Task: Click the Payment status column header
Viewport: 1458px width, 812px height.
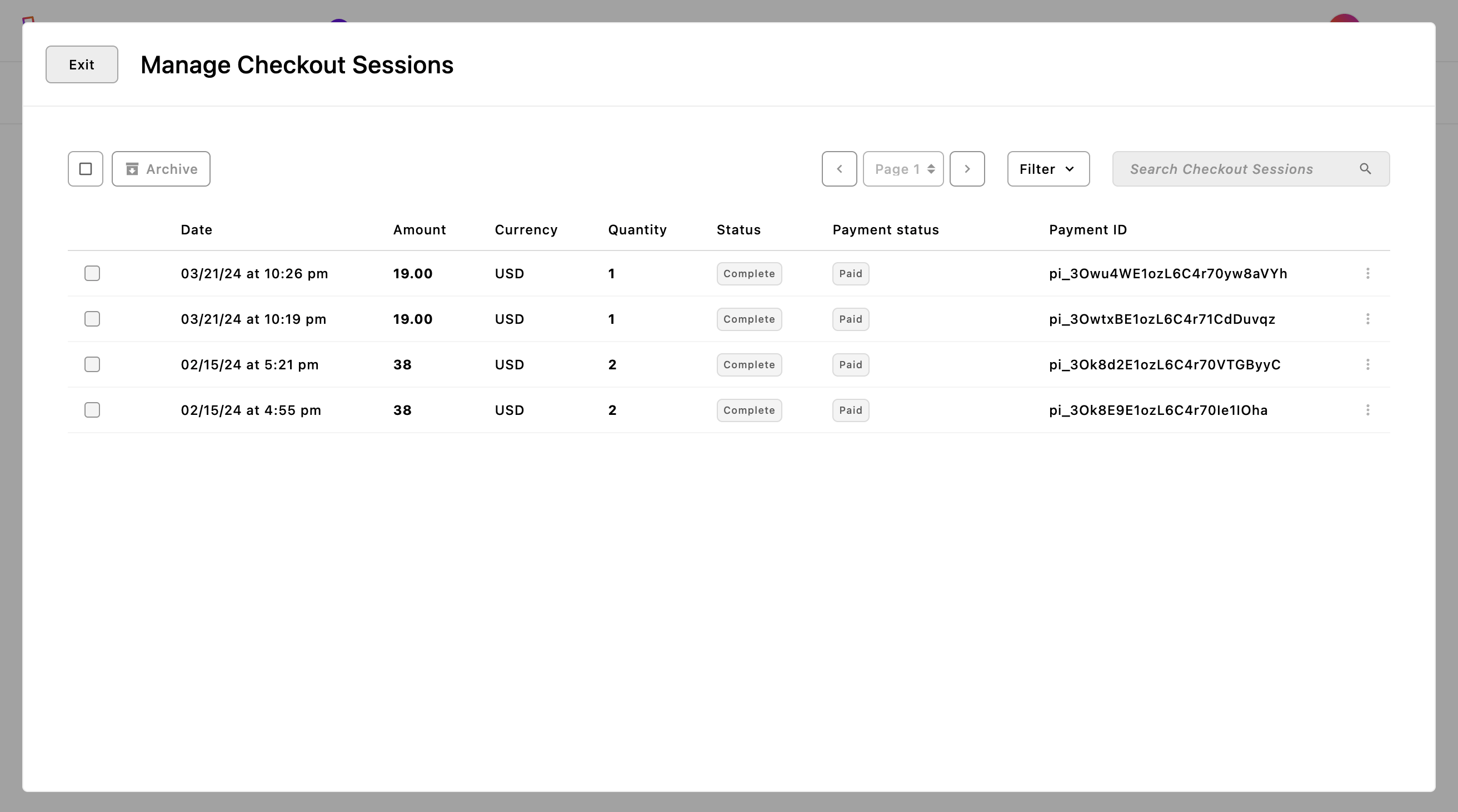Action: (x=885, y=230)
